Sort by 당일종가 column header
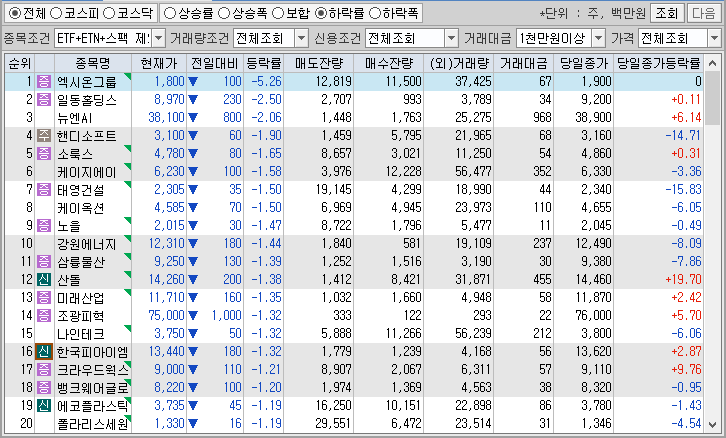This screenshot has width=726, height=438. 583,63
